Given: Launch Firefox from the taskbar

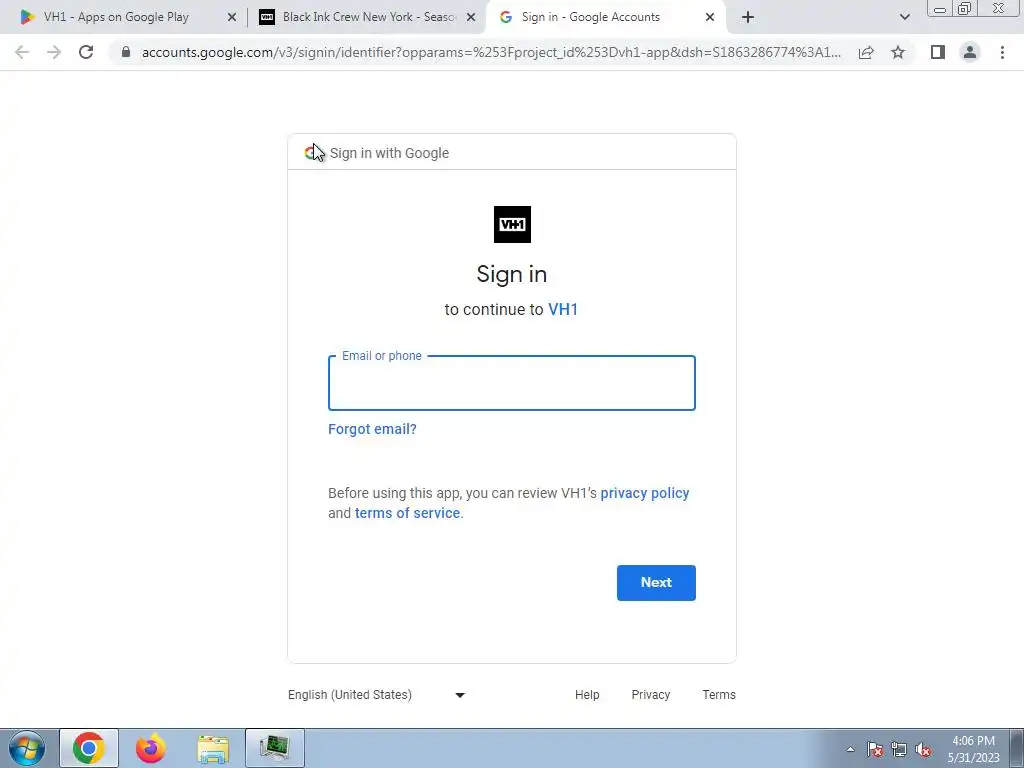Looking at the screenshot, I should click(151, 748).
